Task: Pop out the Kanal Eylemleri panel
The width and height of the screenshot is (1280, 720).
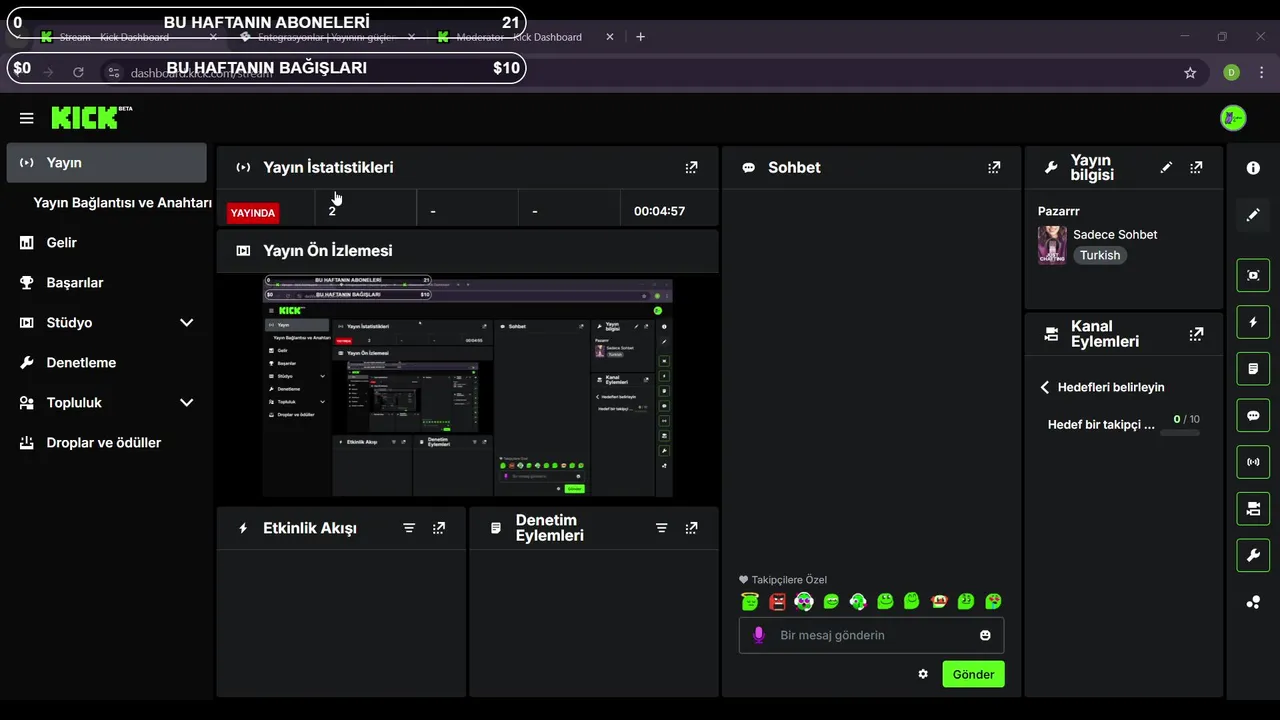Action: coord(1196,334)
